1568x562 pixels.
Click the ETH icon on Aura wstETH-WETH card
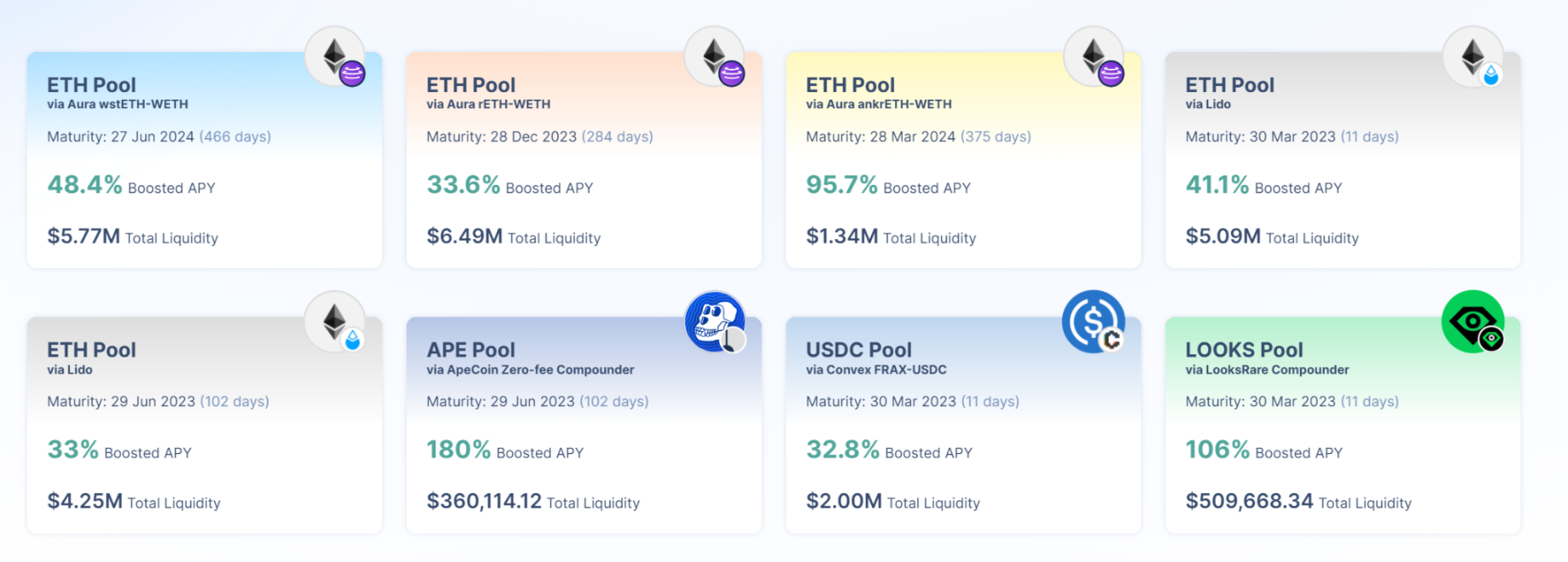[x=335, y=57]
